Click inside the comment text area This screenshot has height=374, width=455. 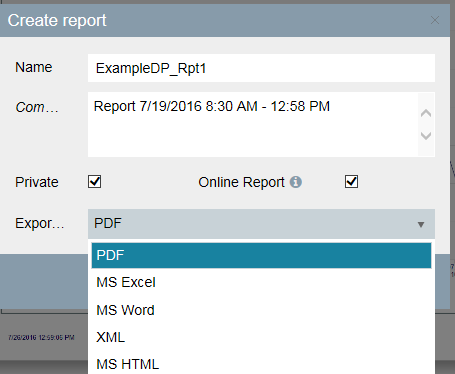pyautogui.click(x=253, y=124)
